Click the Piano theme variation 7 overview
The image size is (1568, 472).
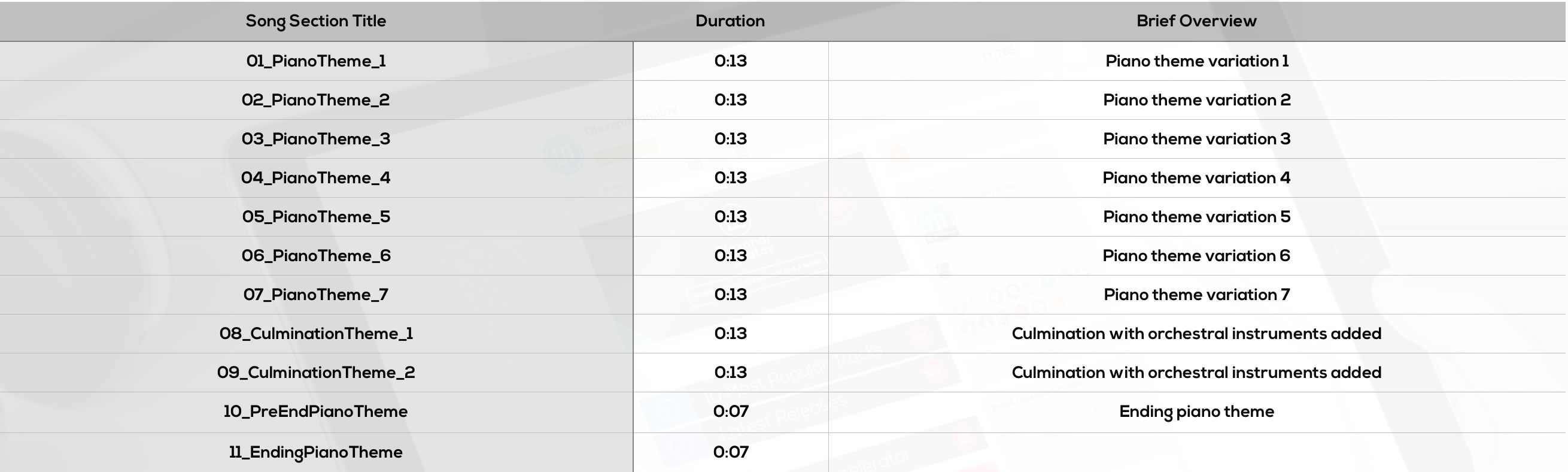click(1197, 295)
